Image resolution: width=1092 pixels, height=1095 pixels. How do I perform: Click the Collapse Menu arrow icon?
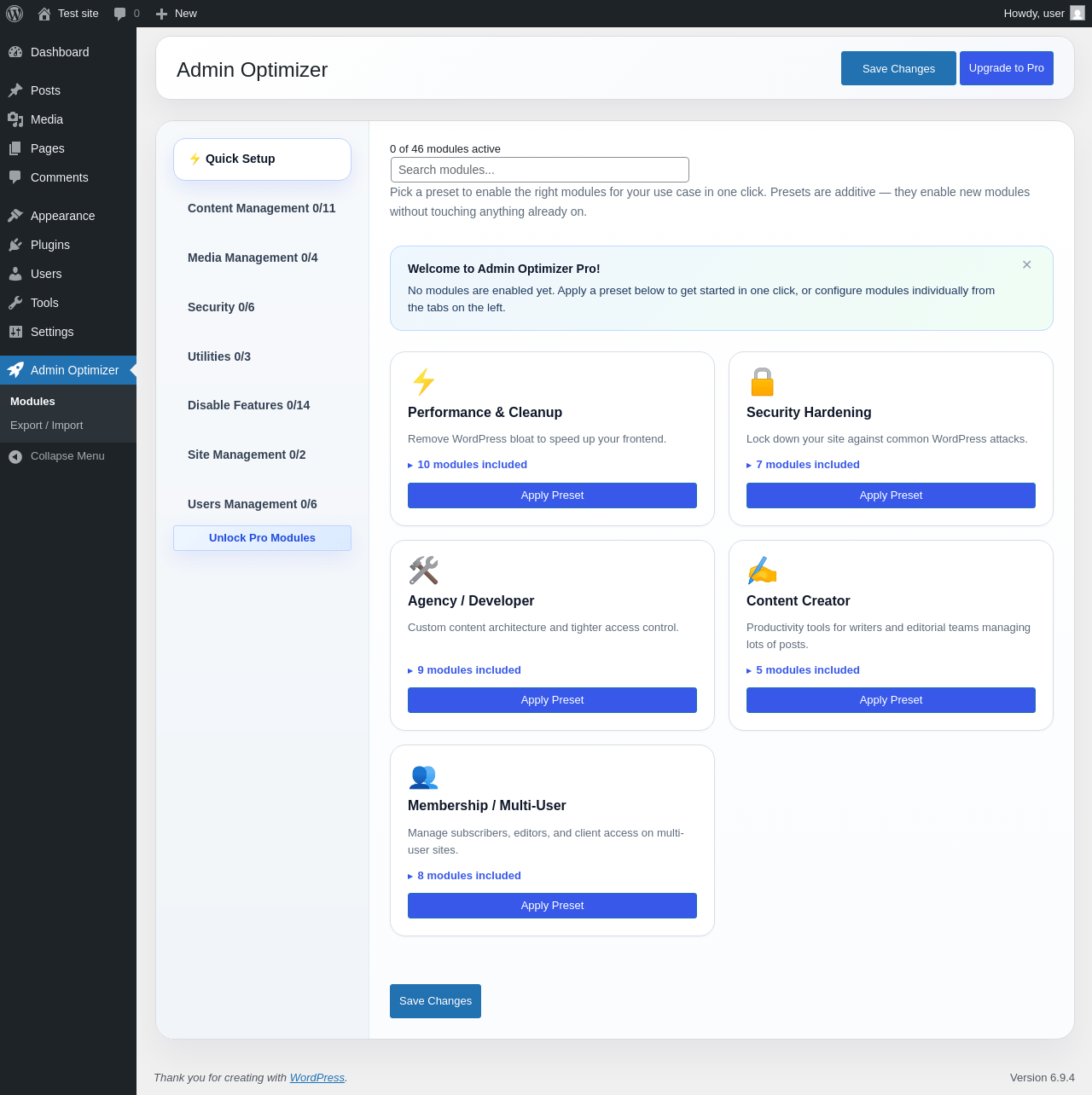(15, 457)
